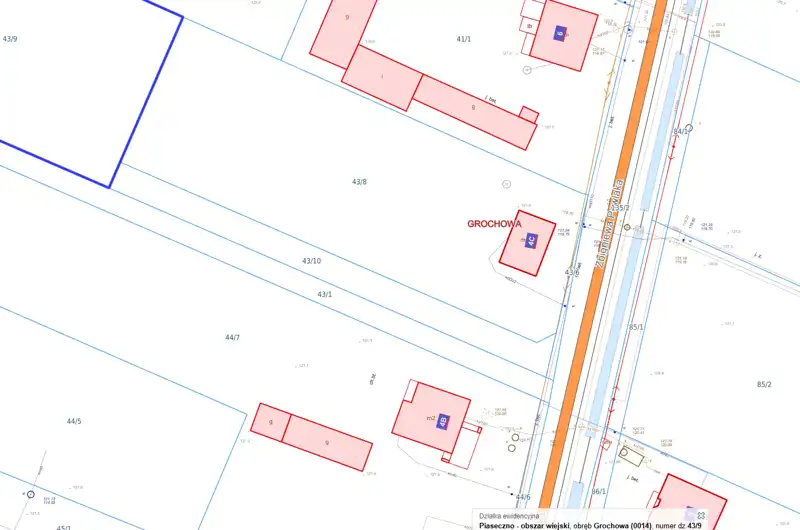Click the blue address marker 6

pos(560,32)
